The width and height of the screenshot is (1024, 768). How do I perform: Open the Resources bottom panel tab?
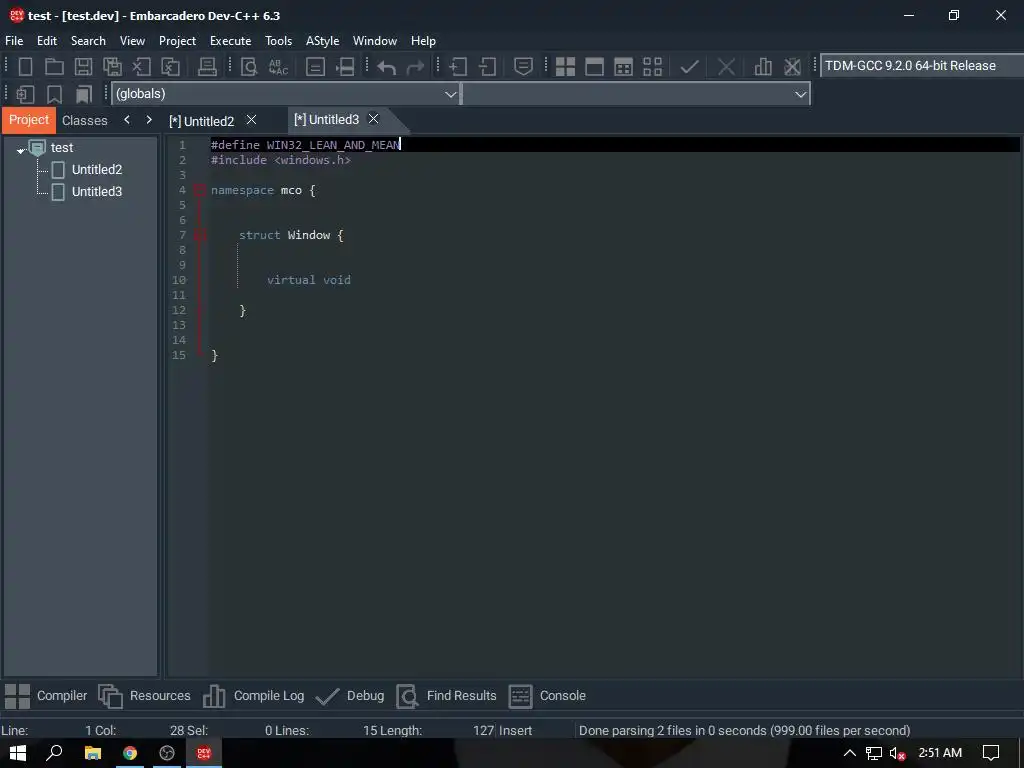click(x=145, y=696)
